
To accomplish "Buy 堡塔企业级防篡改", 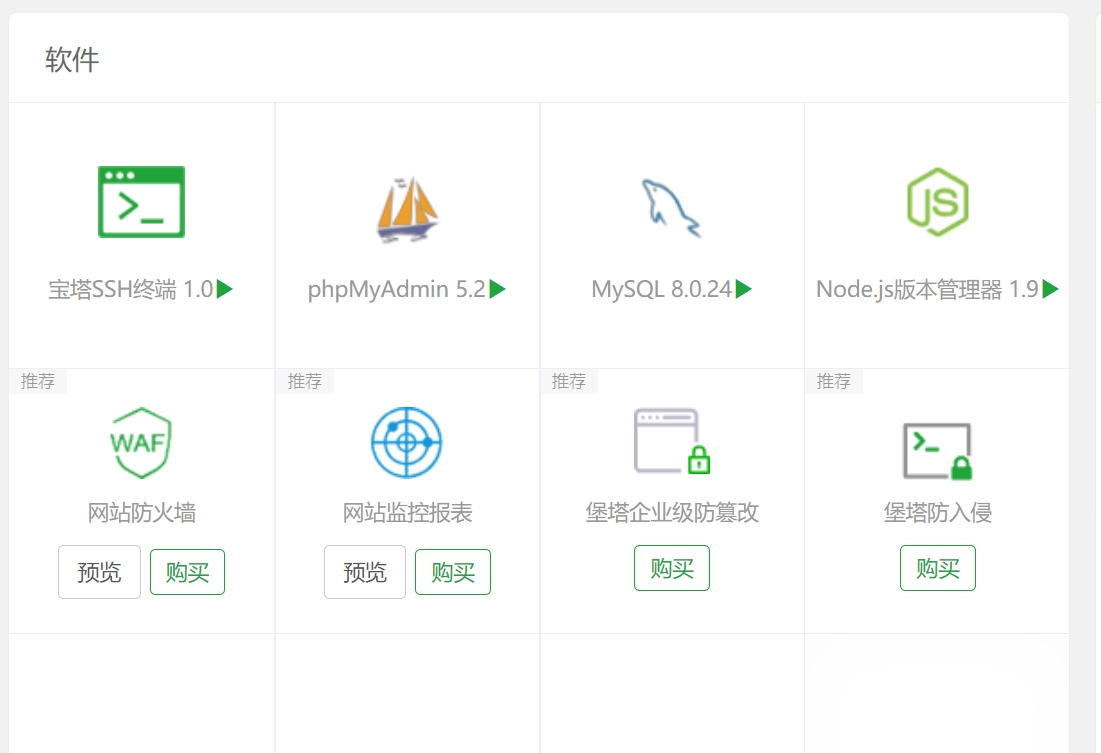I will click(672, 568).
